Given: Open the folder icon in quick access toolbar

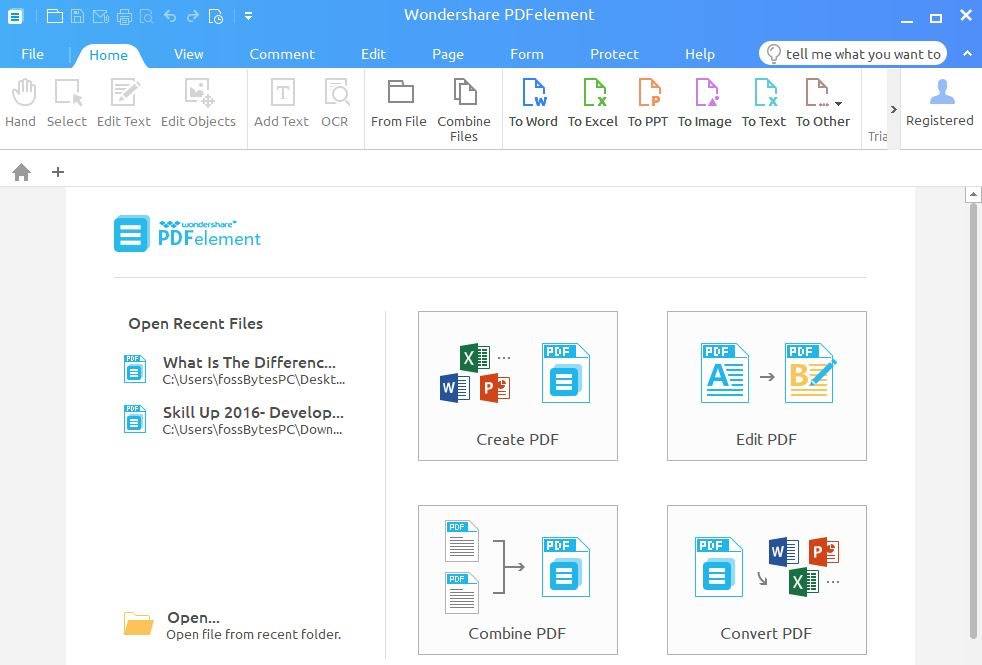Looking at the screenshot, I should click(x=54, y=16).
